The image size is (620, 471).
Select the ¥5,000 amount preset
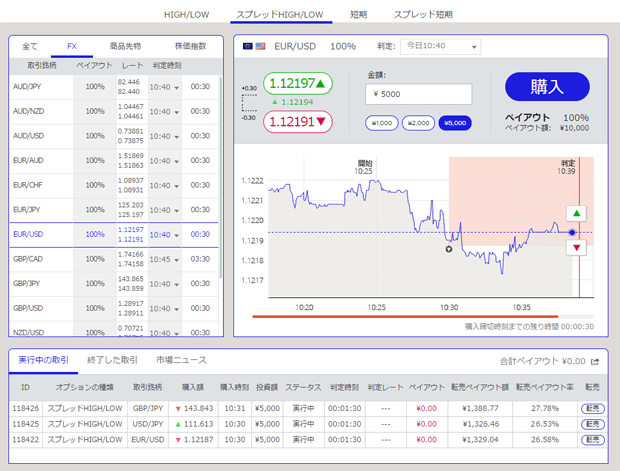pos(455,123)
